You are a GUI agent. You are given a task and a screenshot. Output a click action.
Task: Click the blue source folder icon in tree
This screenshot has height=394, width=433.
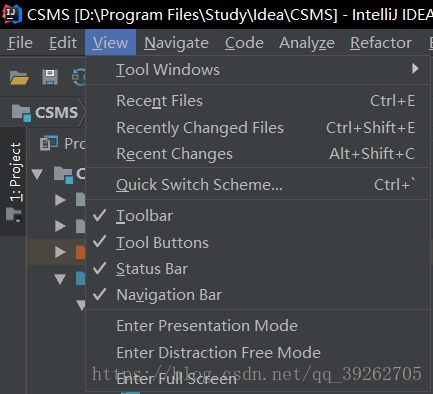point(80,278)
